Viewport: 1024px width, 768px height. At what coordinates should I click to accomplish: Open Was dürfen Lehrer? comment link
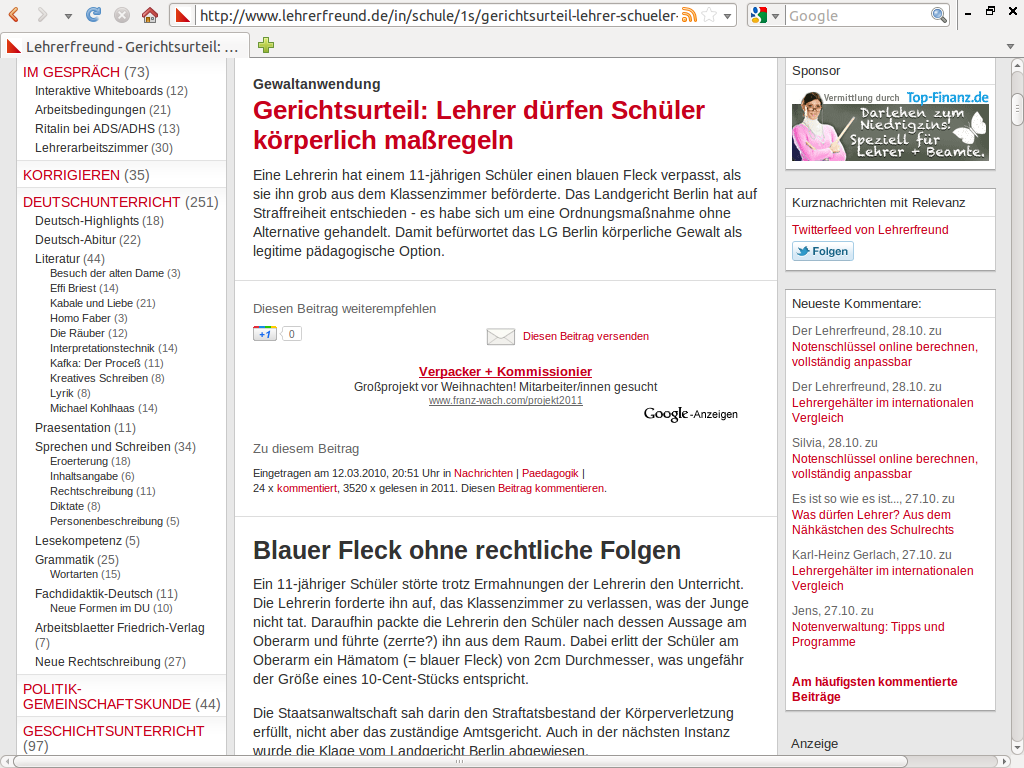872,522
